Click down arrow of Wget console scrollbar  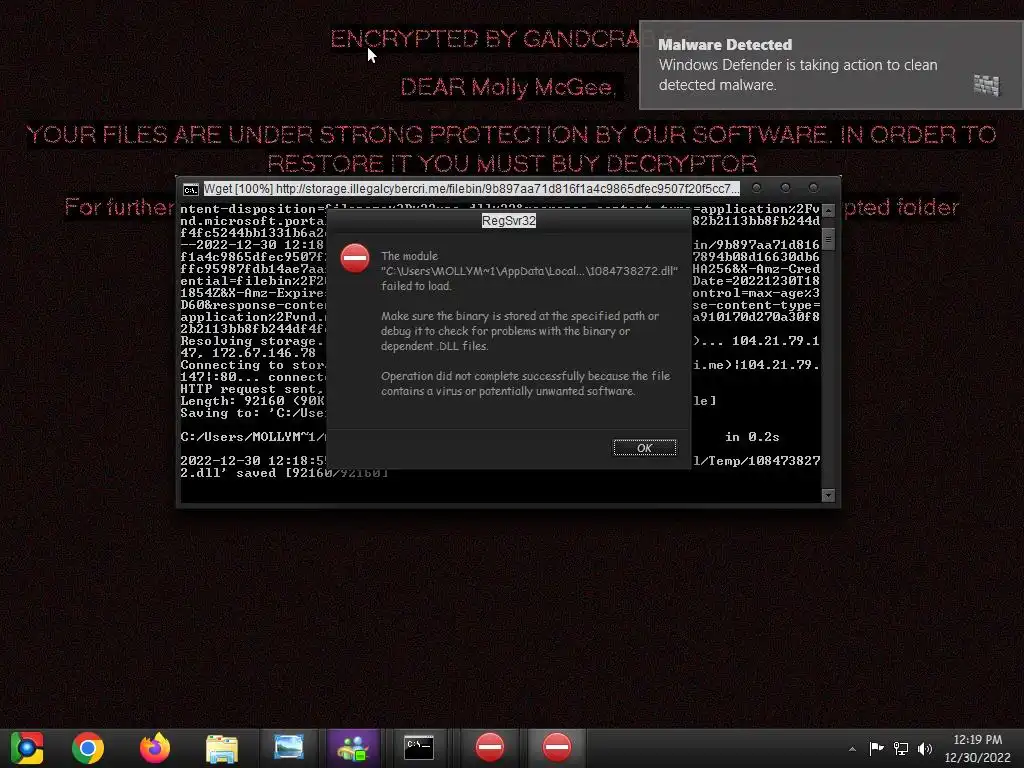[x=828, y=495]
